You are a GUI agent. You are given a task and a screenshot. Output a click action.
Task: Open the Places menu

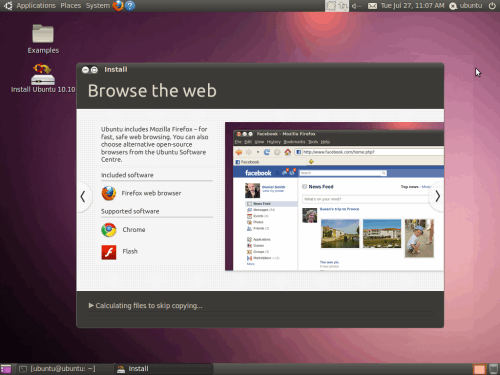[x=71, y=6]
